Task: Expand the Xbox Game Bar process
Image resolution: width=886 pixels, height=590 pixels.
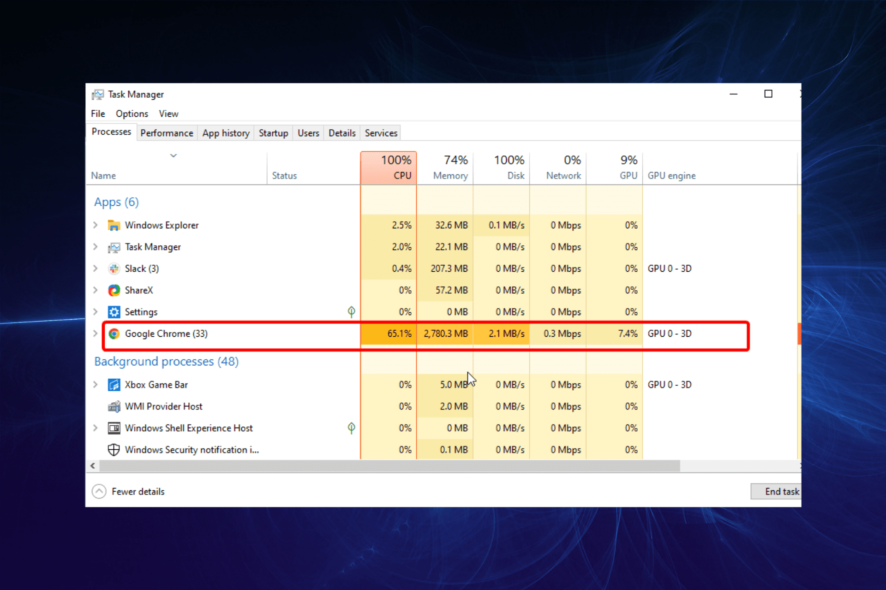Action: (x=95, y=384)
